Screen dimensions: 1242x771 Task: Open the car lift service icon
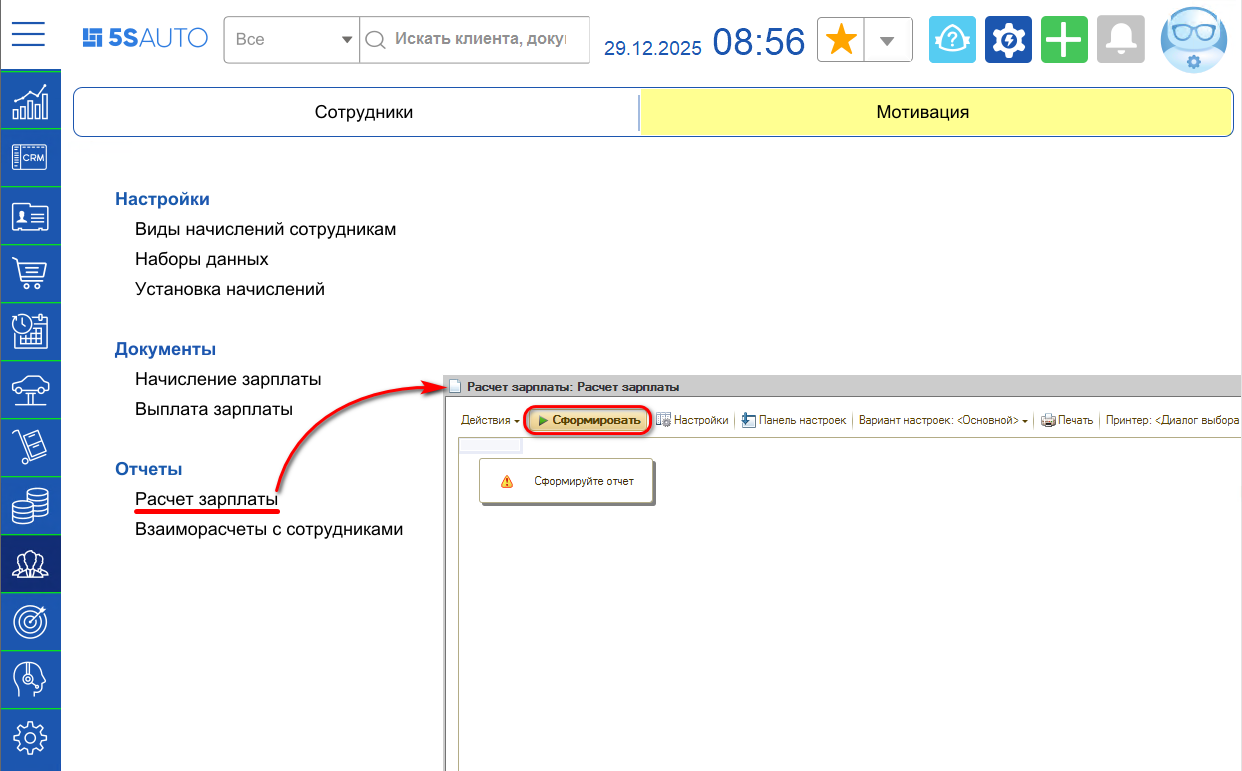(x=30, y=389)
